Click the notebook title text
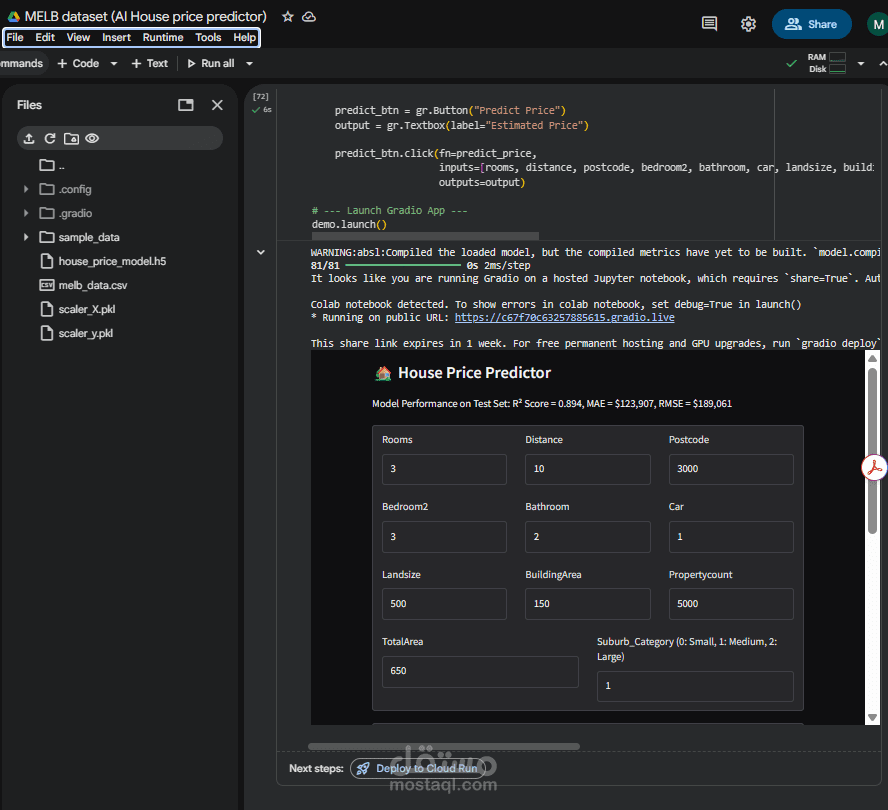This screenshot has height=810, width=888. (x=146, y=16)
